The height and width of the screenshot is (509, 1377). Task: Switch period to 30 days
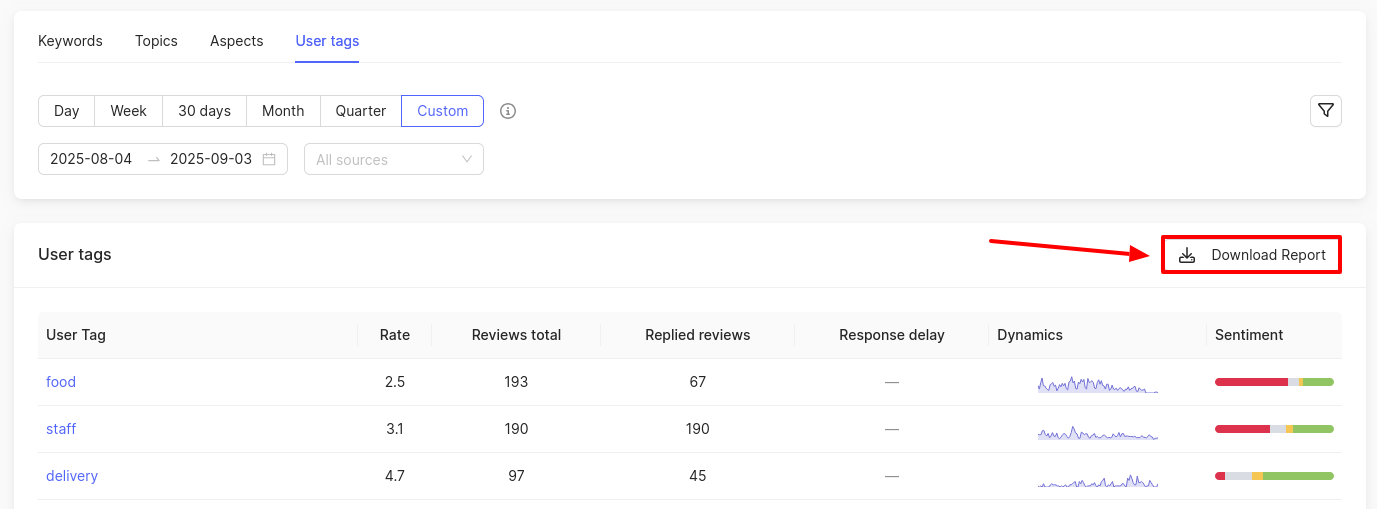click(204, 111)
